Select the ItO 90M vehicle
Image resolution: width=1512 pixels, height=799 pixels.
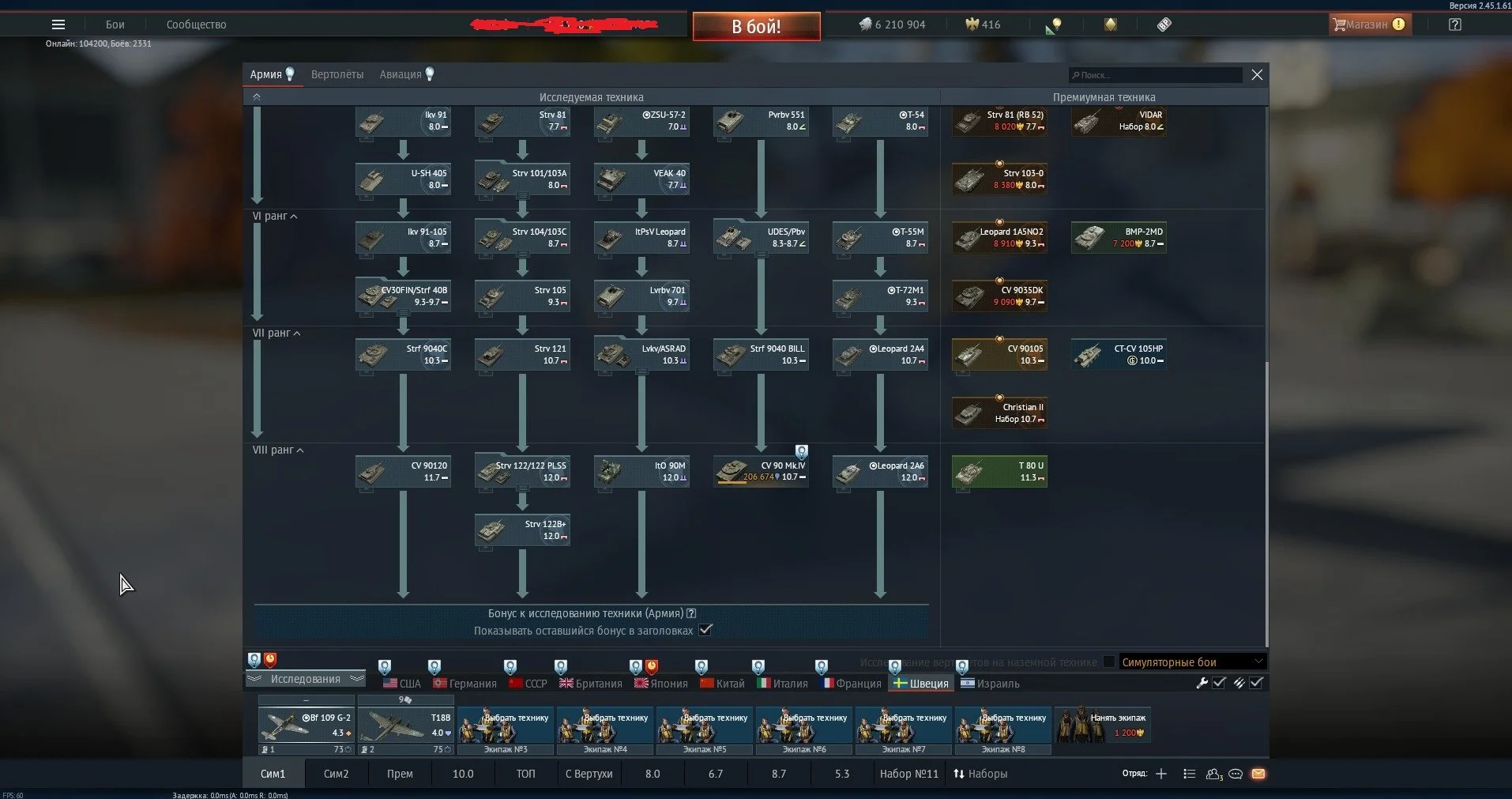coord(641,472)
